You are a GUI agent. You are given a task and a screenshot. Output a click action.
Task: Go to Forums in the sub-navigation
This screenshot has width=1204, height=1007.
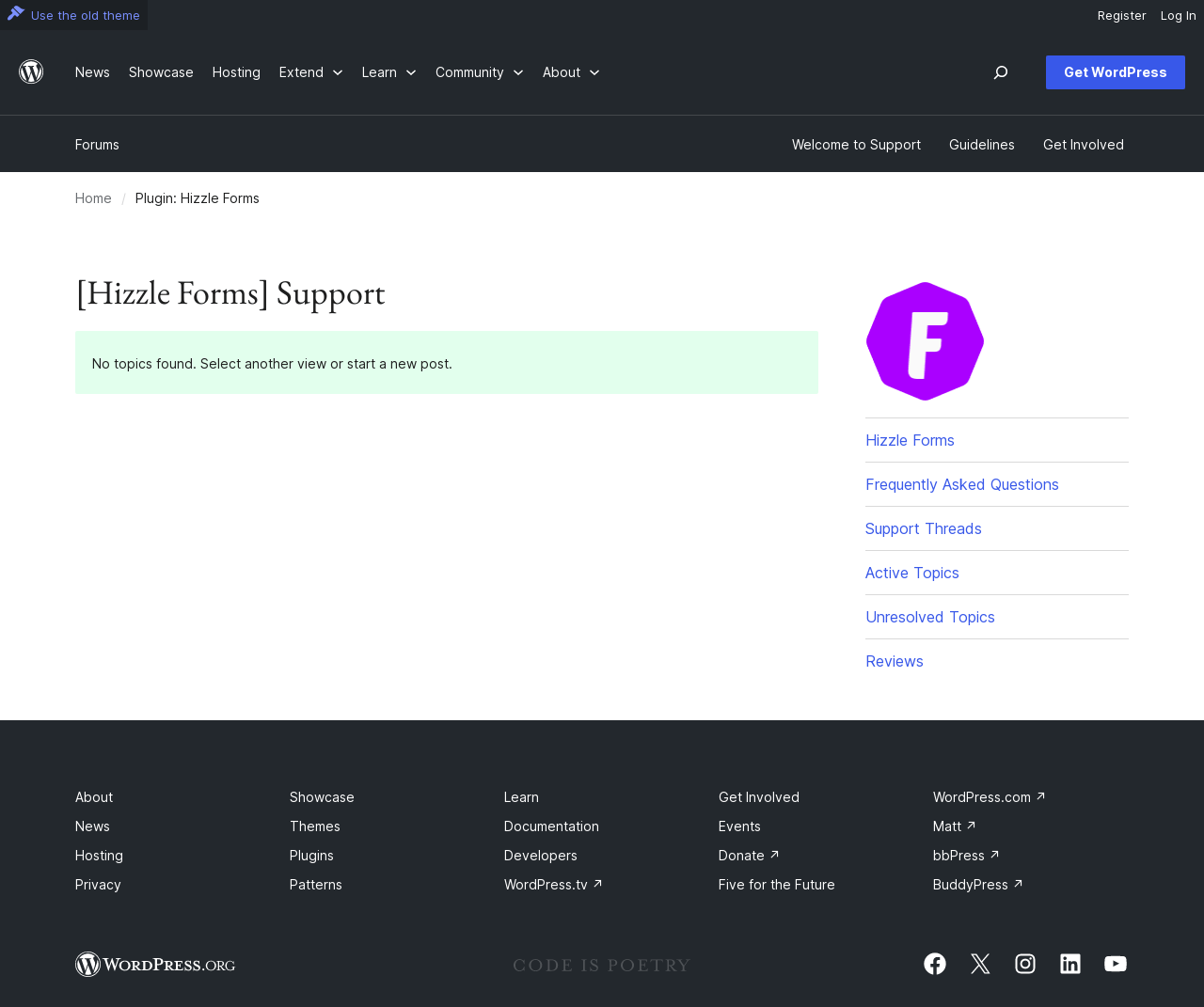coord(97,145)
